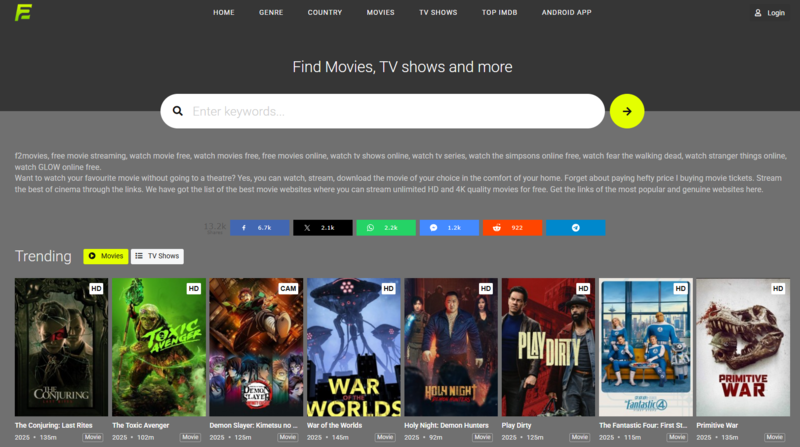The height and width of the screenshot is (447, 800).
Task: Click title link War of the Worlds
Action: tap(334, 425)
